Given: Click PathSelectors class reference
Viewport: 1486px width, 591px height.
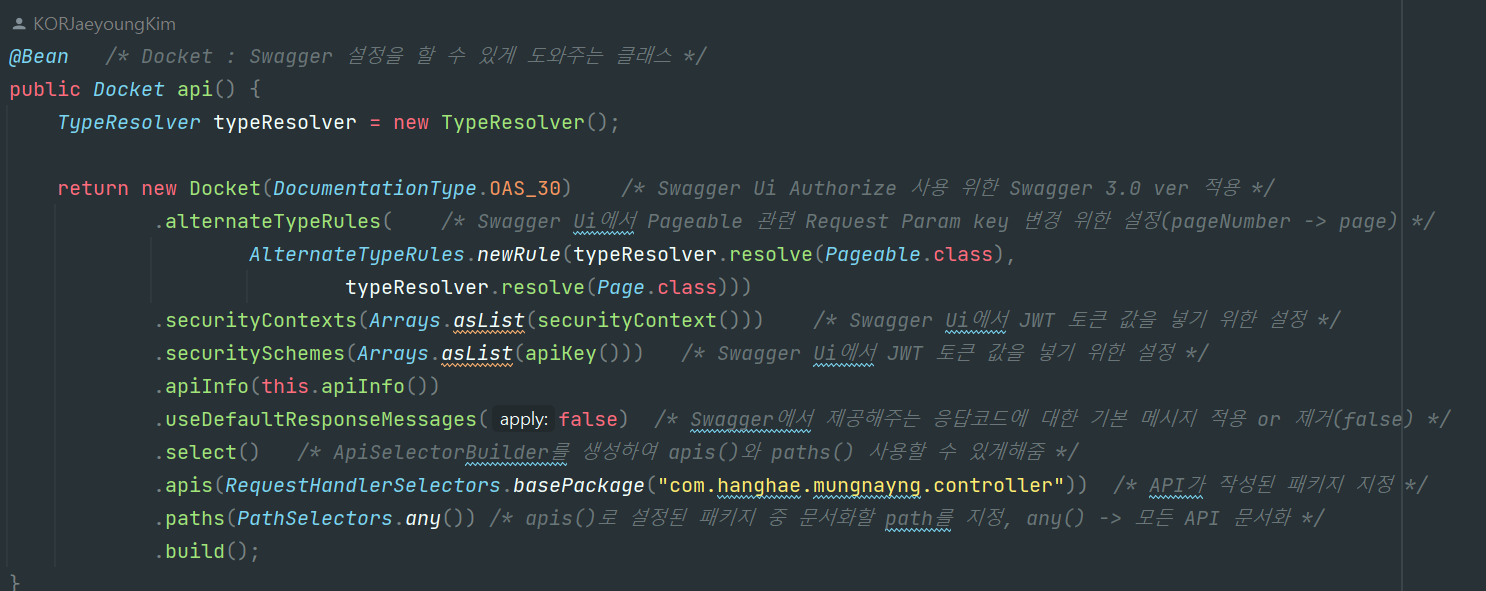Looking at the screenshot, I should pos(315,518).
